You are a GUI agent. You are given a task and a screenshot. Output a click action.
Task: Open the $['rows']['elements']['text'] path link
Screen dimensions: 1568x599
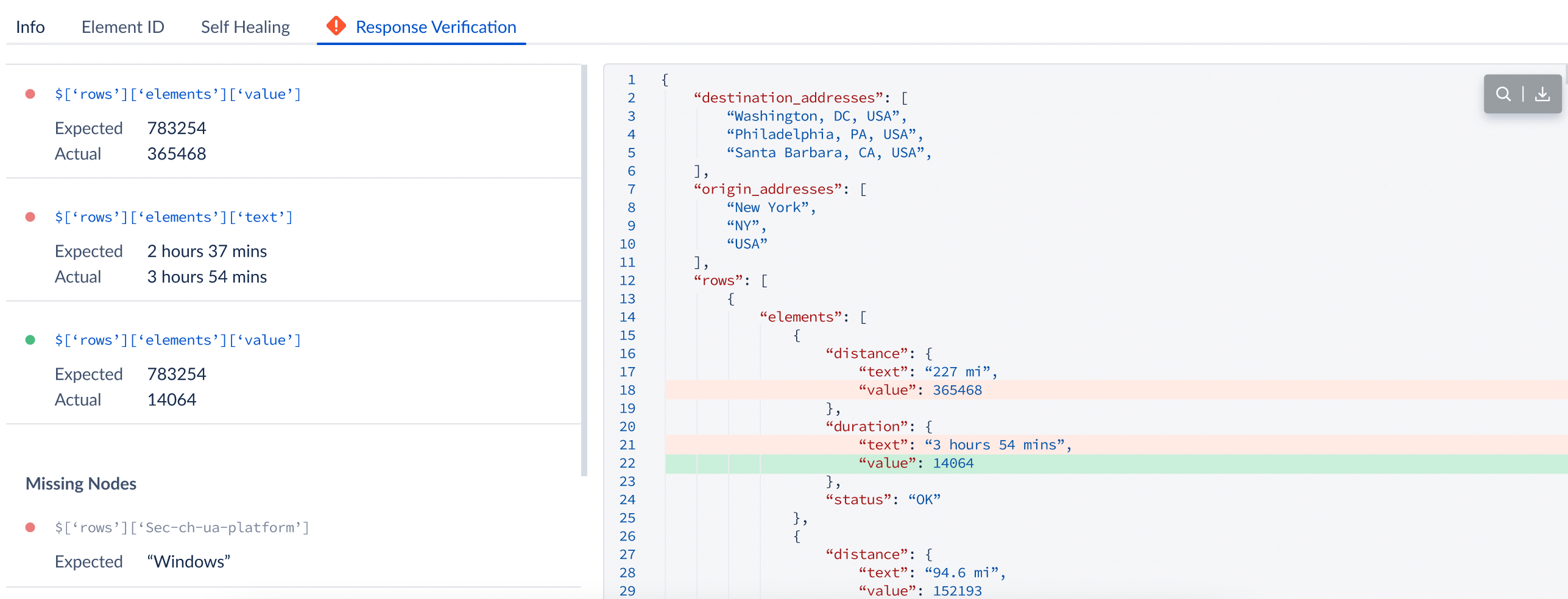[x=174, y=217]
